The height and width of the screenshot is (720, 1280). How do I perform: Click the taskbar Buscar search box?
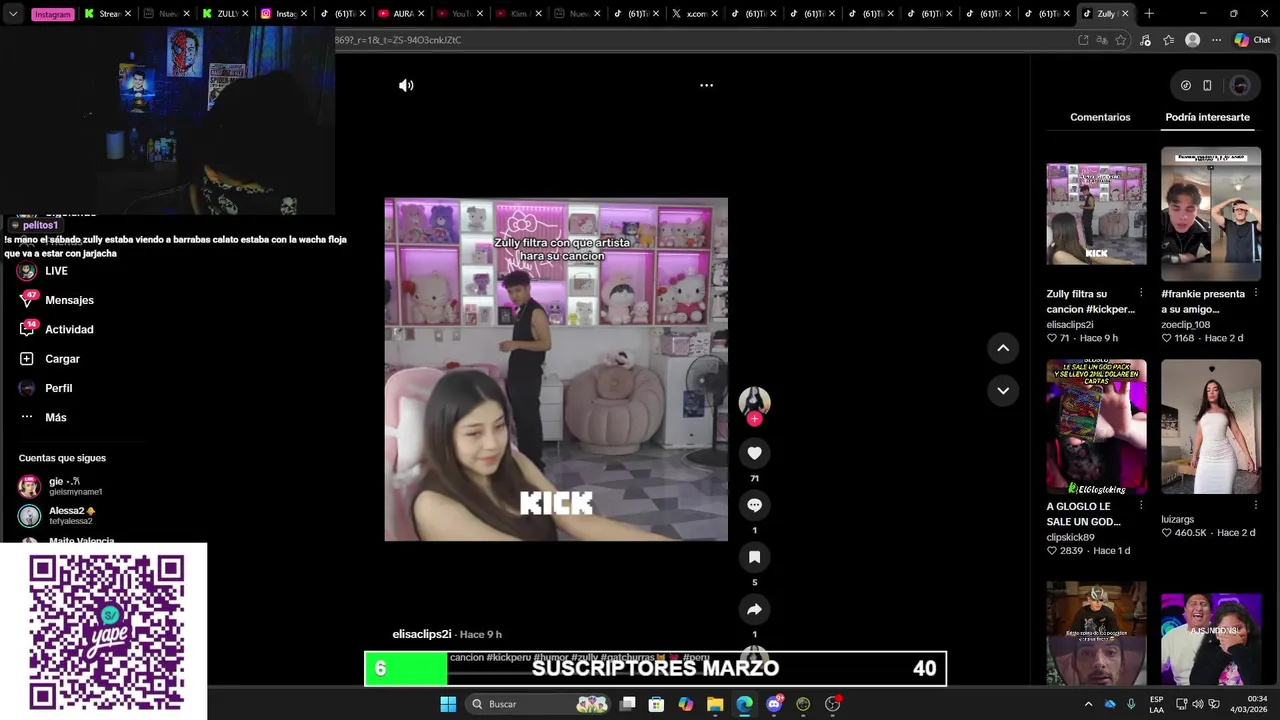(540, 704)
